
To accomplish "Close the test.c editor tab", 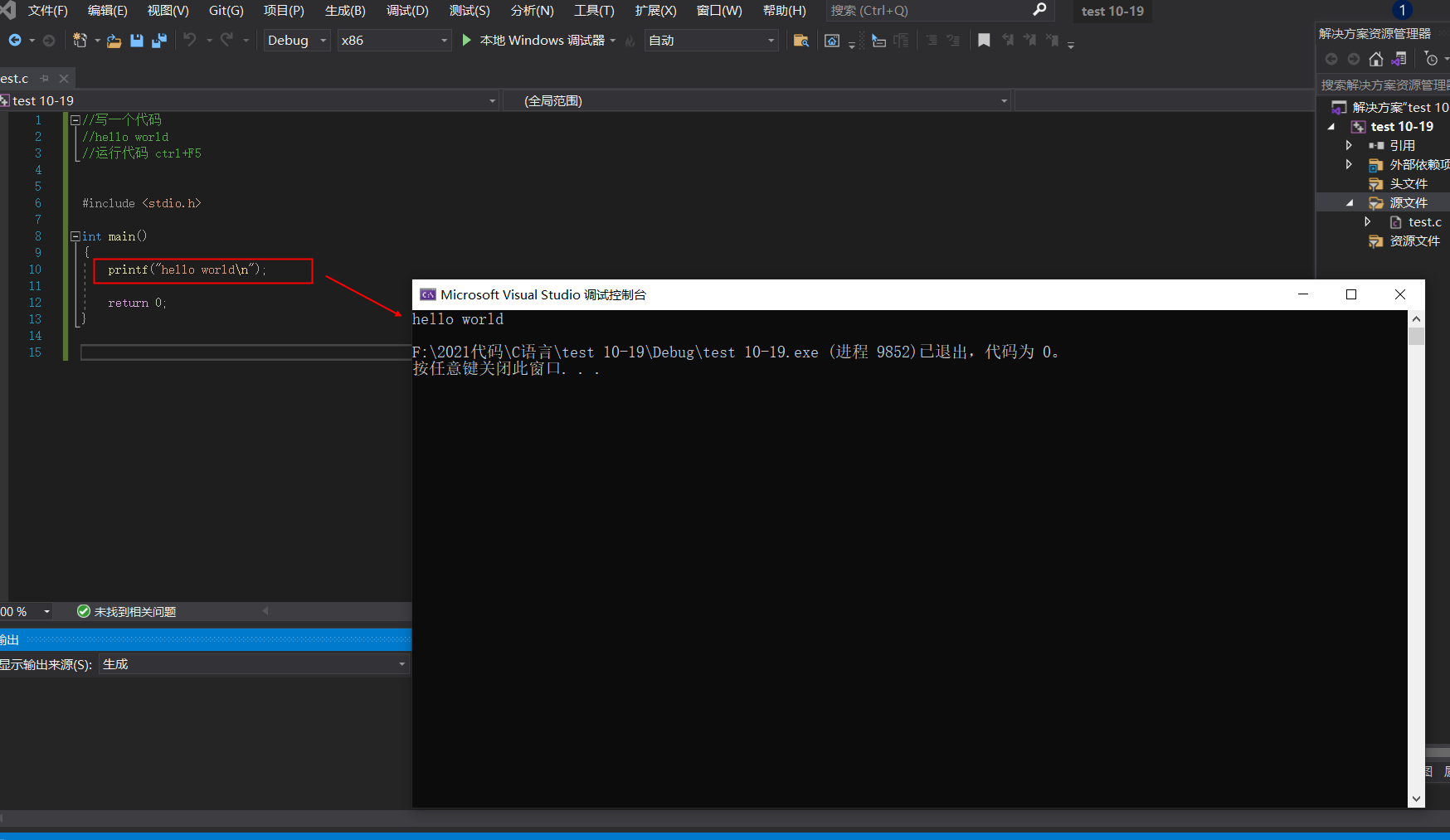I will coord(64,78).
